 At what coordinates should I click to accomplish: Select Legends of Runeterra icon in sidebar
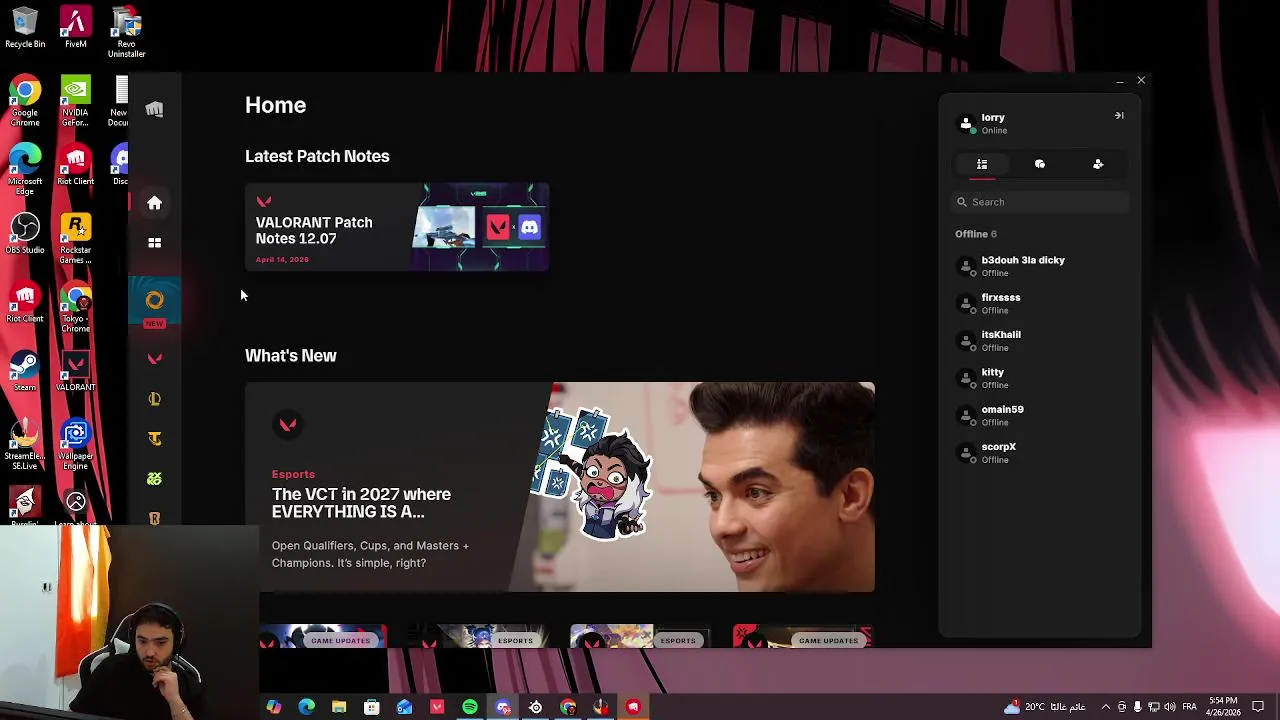coord(154,518)
